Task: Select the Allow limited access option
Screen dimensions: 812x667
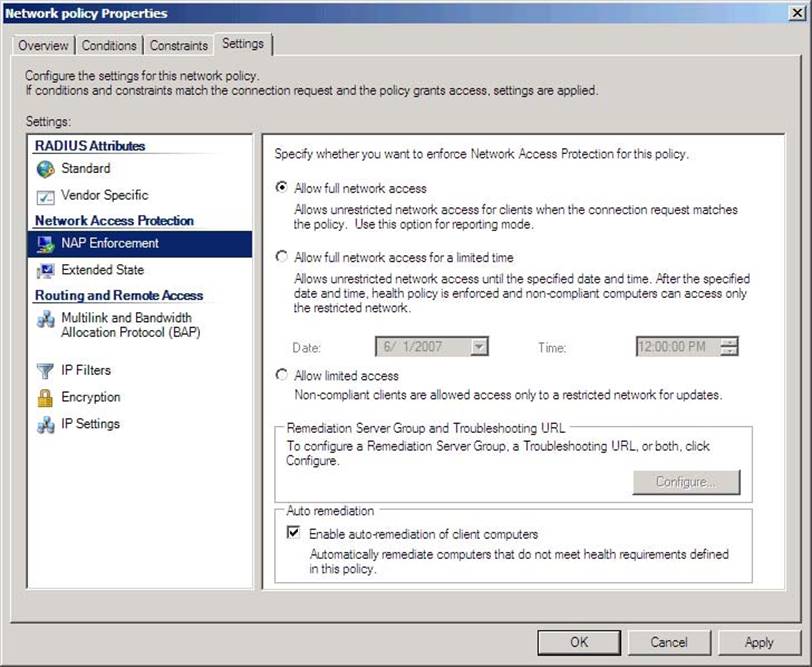Action: 282,376
